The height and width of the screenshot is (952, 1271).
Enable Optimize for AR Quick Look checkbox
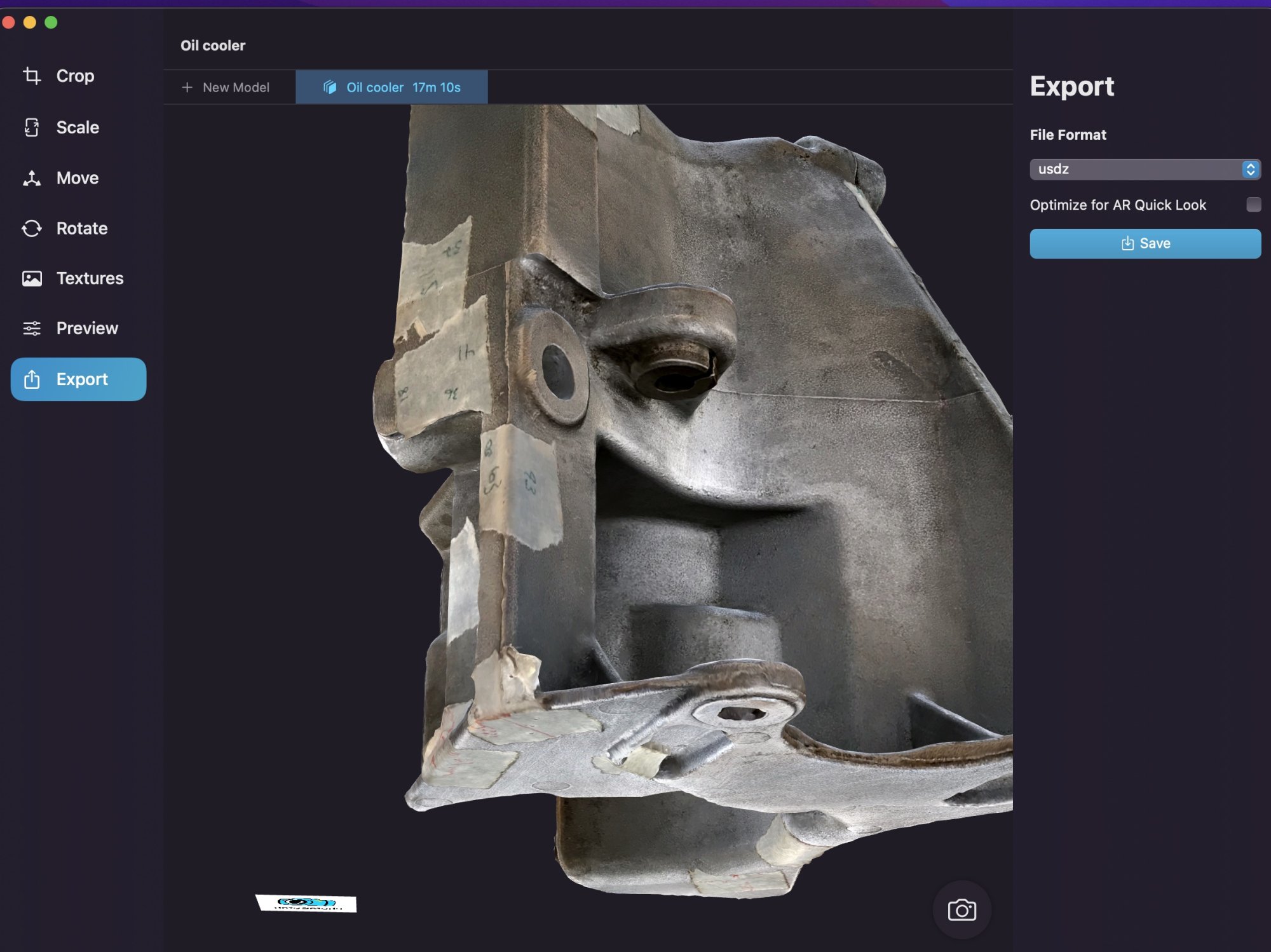(1253, 205)
